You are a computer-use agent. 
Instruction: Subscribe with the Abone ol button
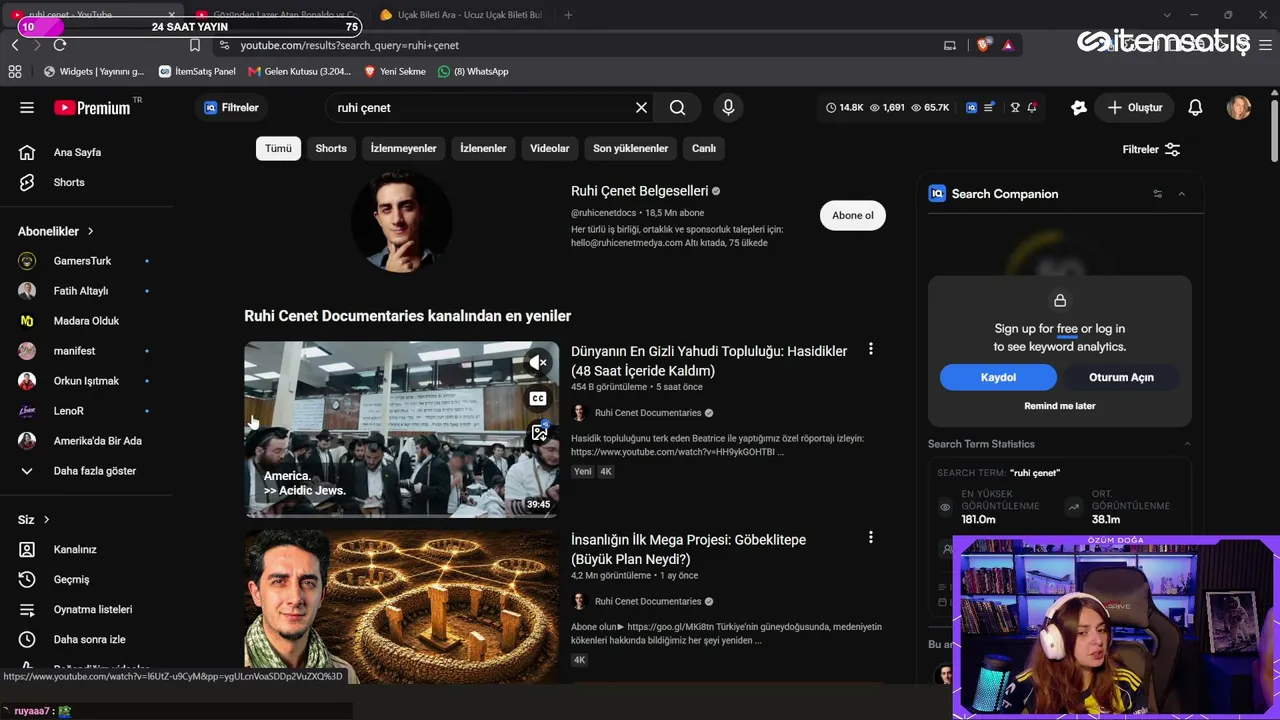click(853, 215)
